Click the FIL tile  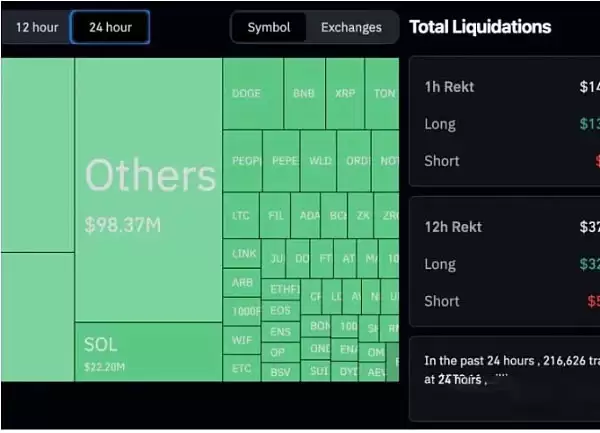275,215
